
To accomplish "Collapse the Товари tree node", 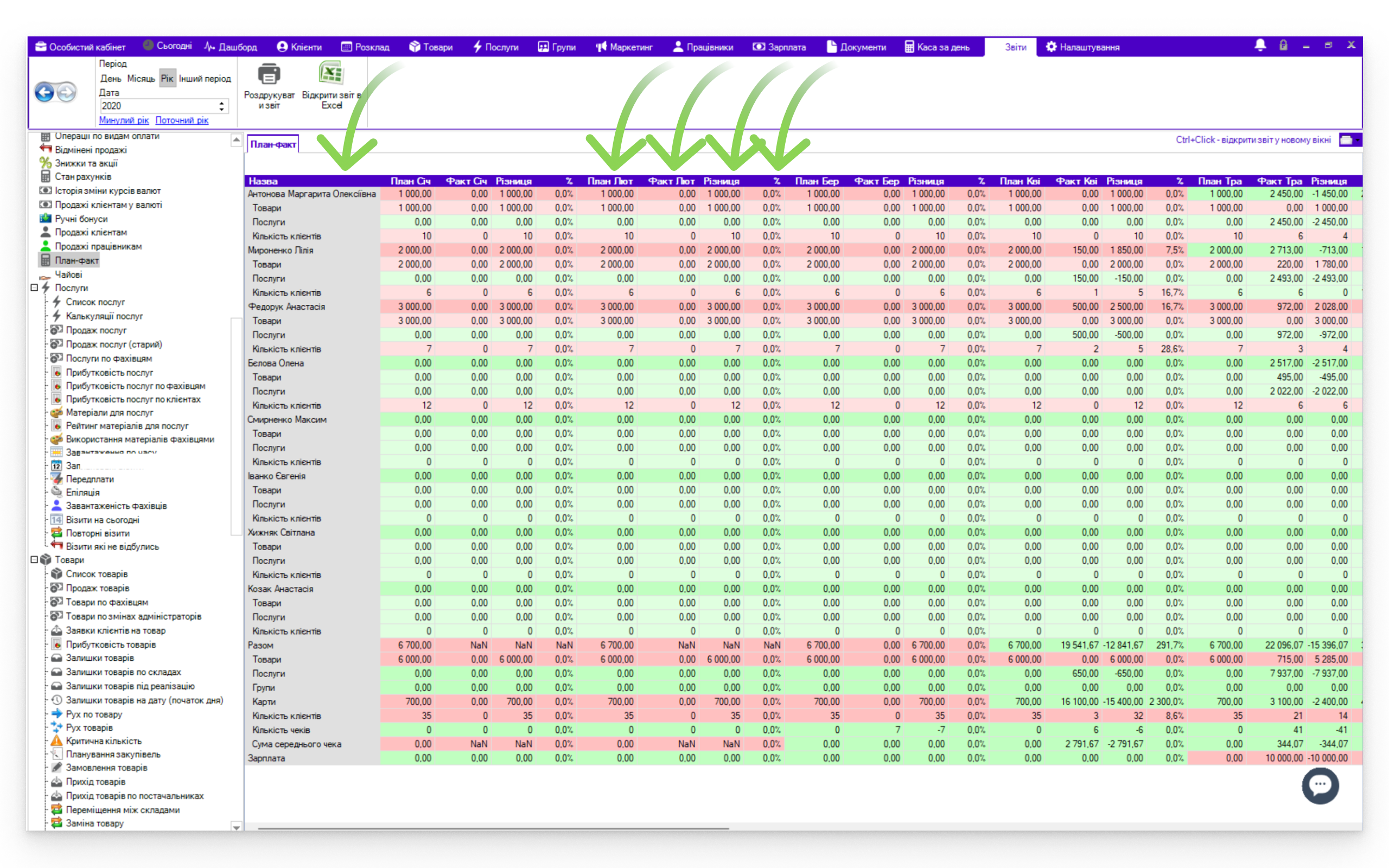I will [x=34, y=559].
